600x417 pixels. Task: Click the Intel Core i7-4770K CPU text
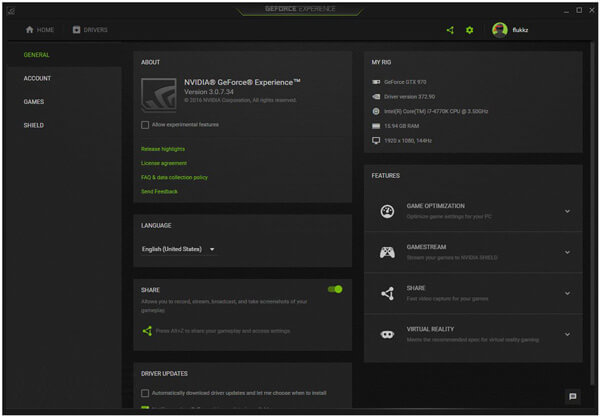pos(436,111)
